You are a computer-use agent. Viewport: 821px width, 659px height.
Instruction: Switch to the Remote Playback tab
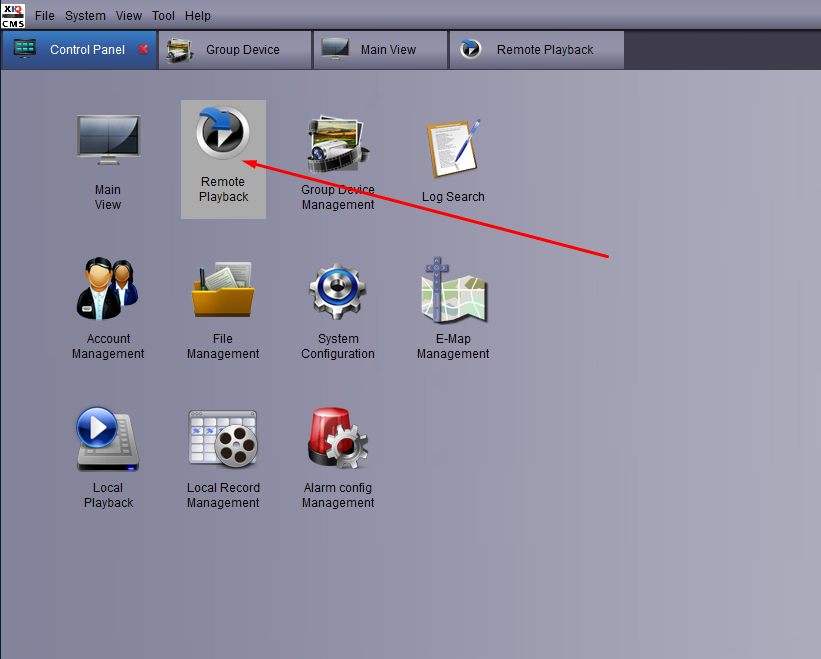point(537,50)
